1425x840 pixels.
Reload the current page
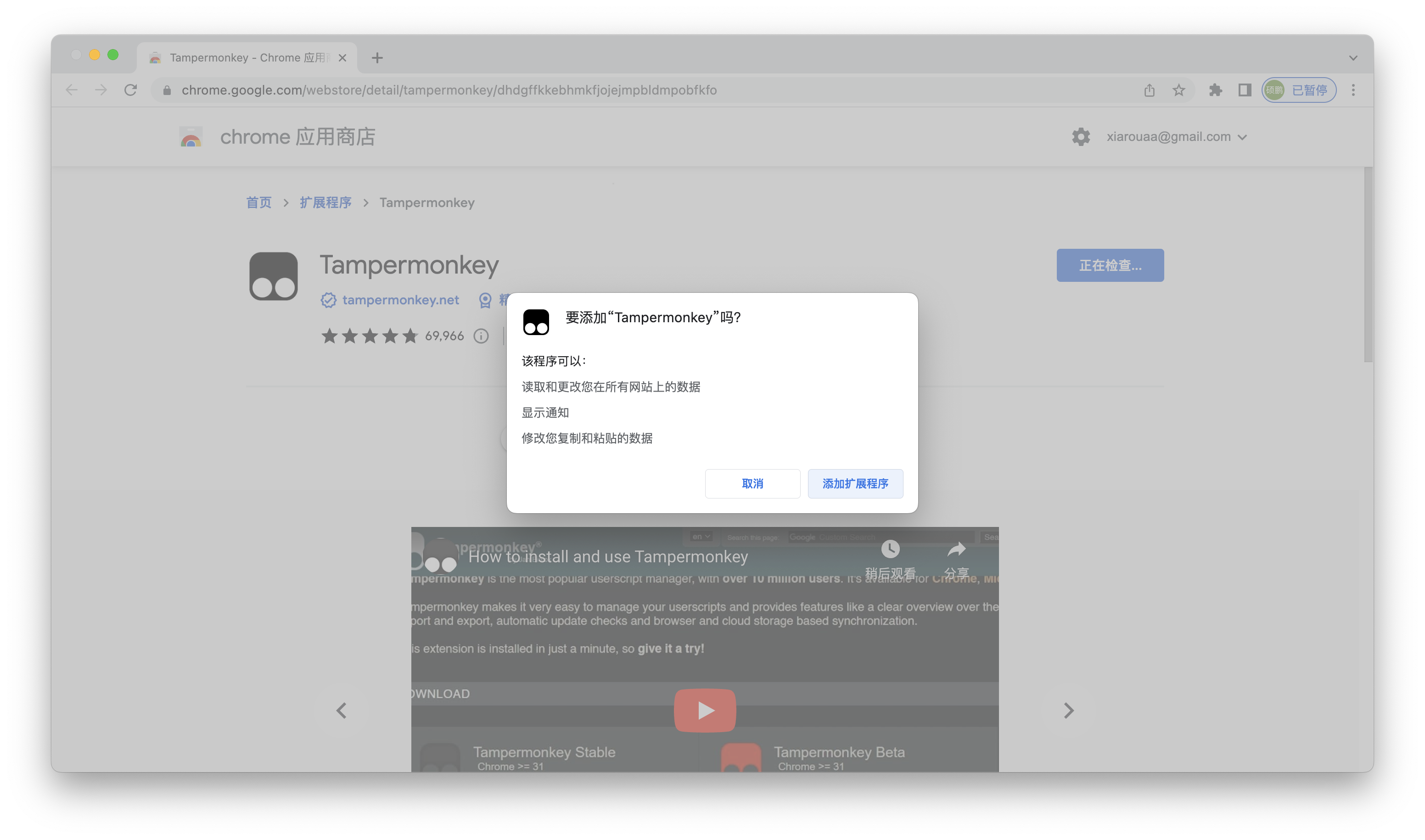[x=131, y=90]
